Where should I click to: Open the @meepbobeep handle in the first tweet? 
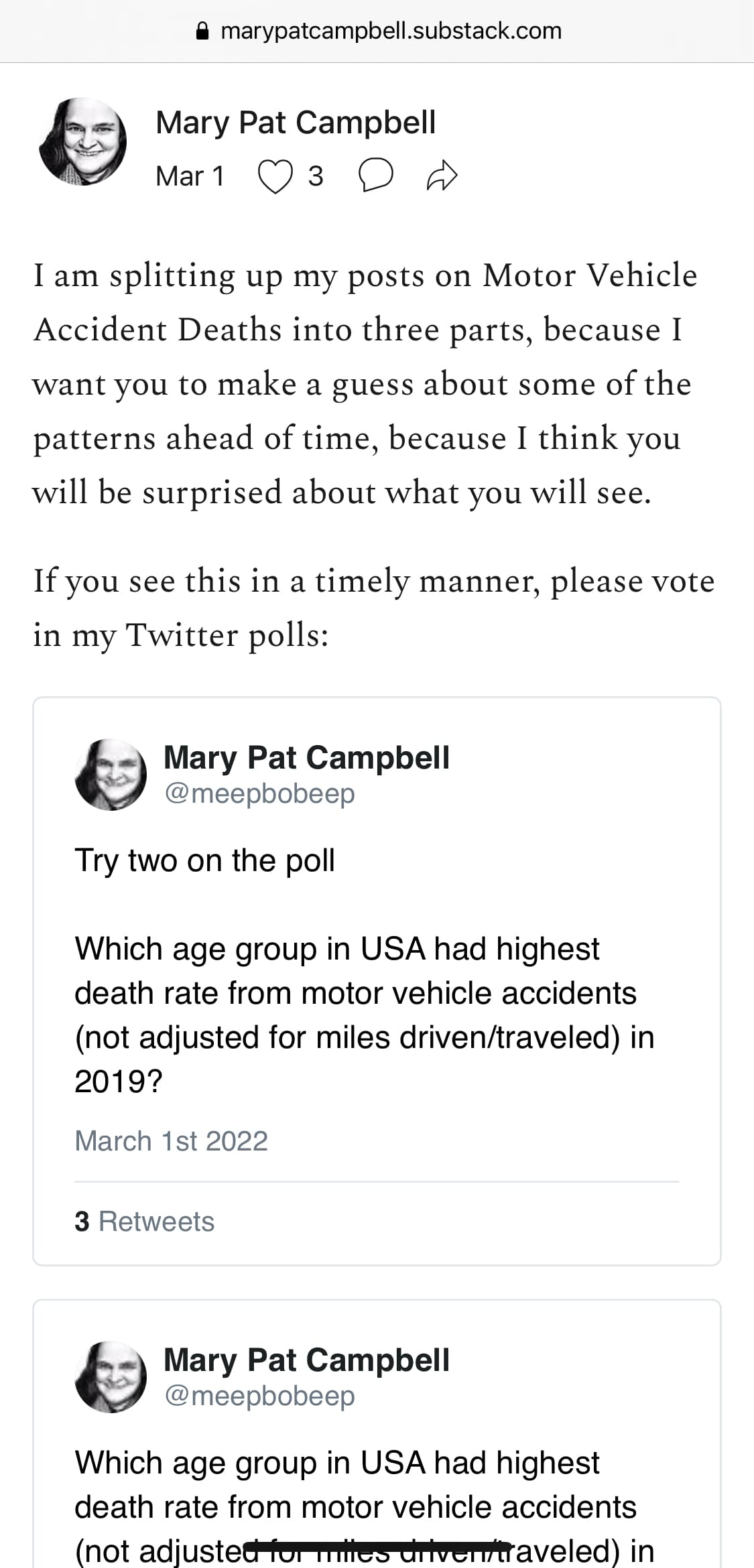click(x=259, y=793)
